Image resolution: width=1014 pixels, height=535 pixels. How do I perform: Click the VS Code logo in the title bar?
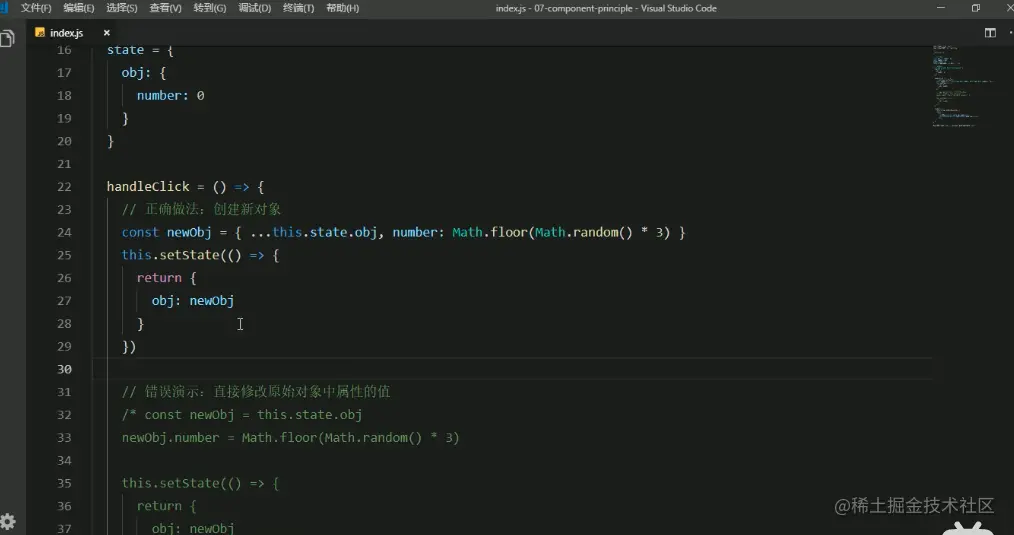pyautogui.click(x=5, y=8)
